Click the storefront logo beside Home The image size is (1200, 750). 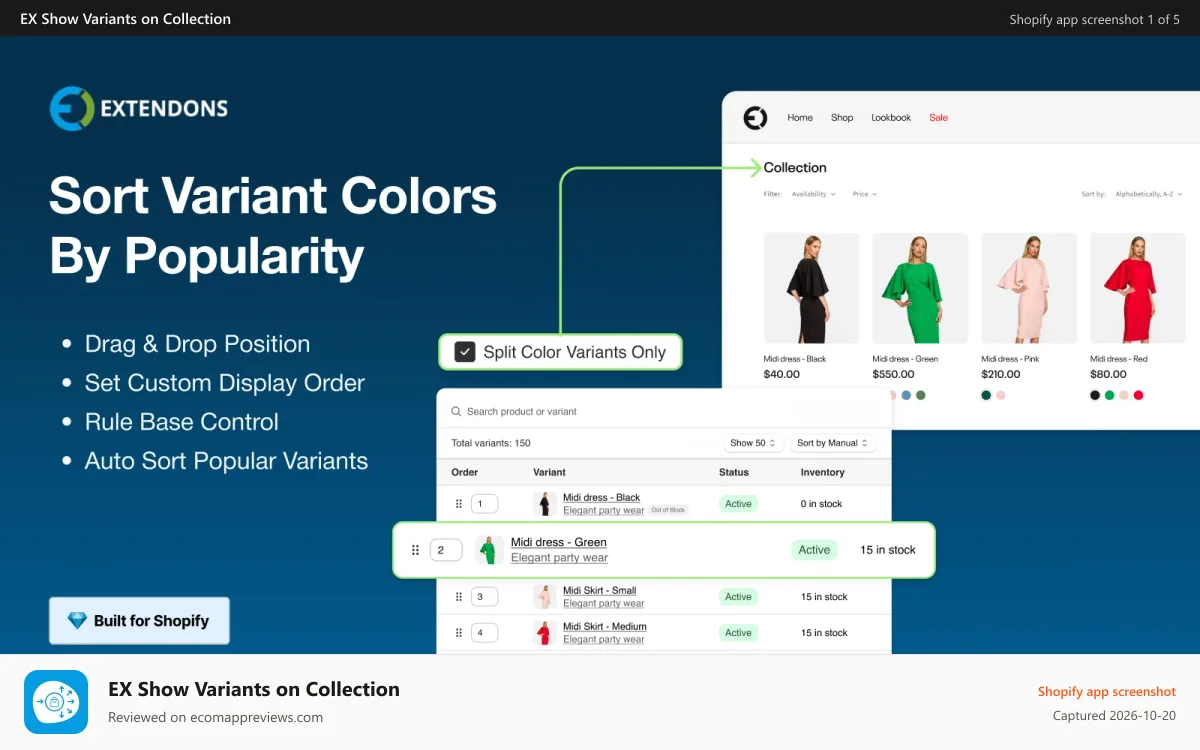755,118
